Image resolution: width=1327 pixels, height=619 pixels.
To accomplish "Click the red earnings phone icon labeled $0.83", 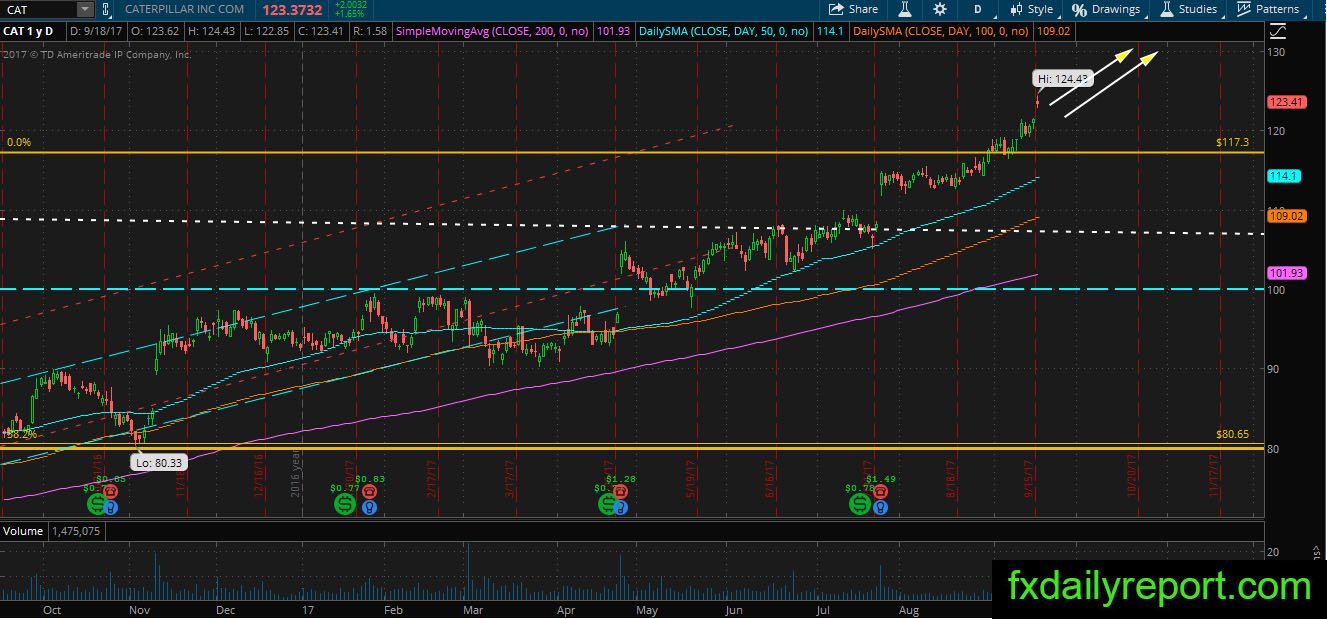I will (x=369, y=494).
